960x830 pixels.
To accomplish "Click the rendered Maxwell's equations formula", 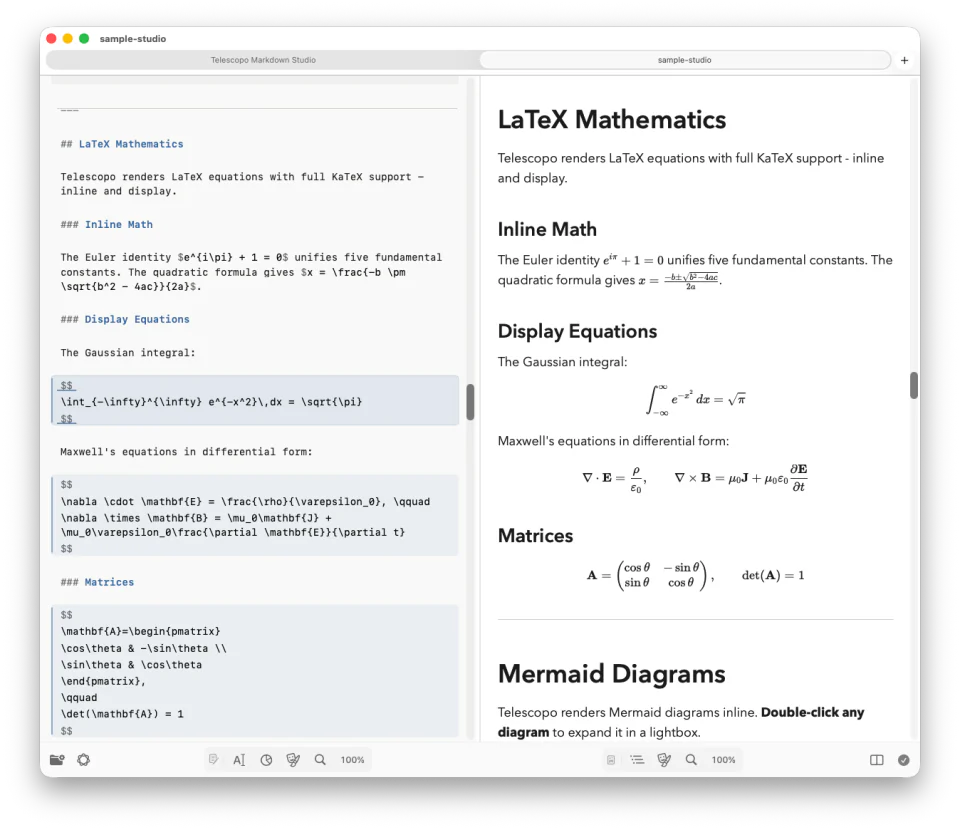I will point(694,478).
